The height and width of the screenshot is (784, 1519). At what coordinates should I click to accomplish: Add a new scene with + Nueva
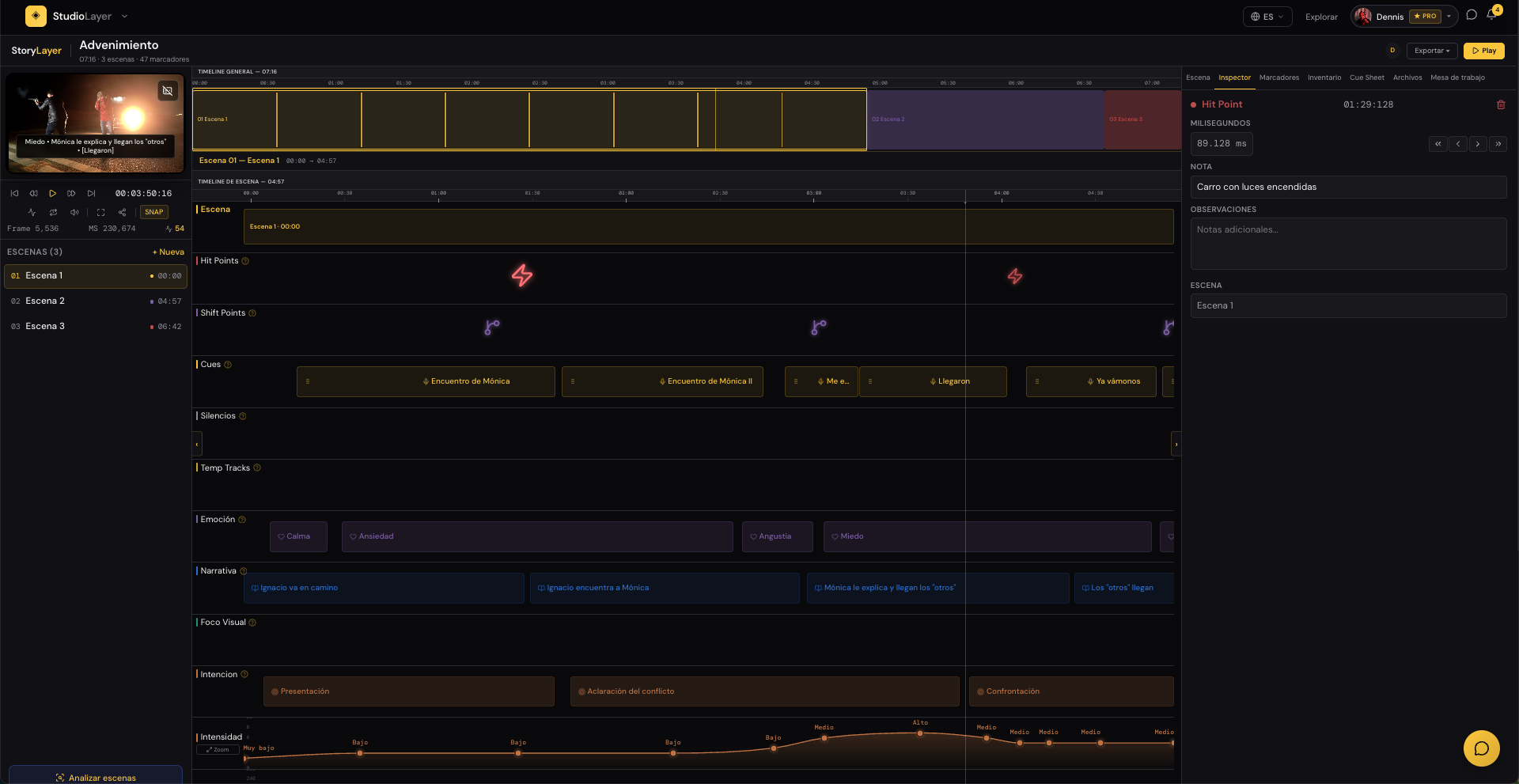[169, 252]
